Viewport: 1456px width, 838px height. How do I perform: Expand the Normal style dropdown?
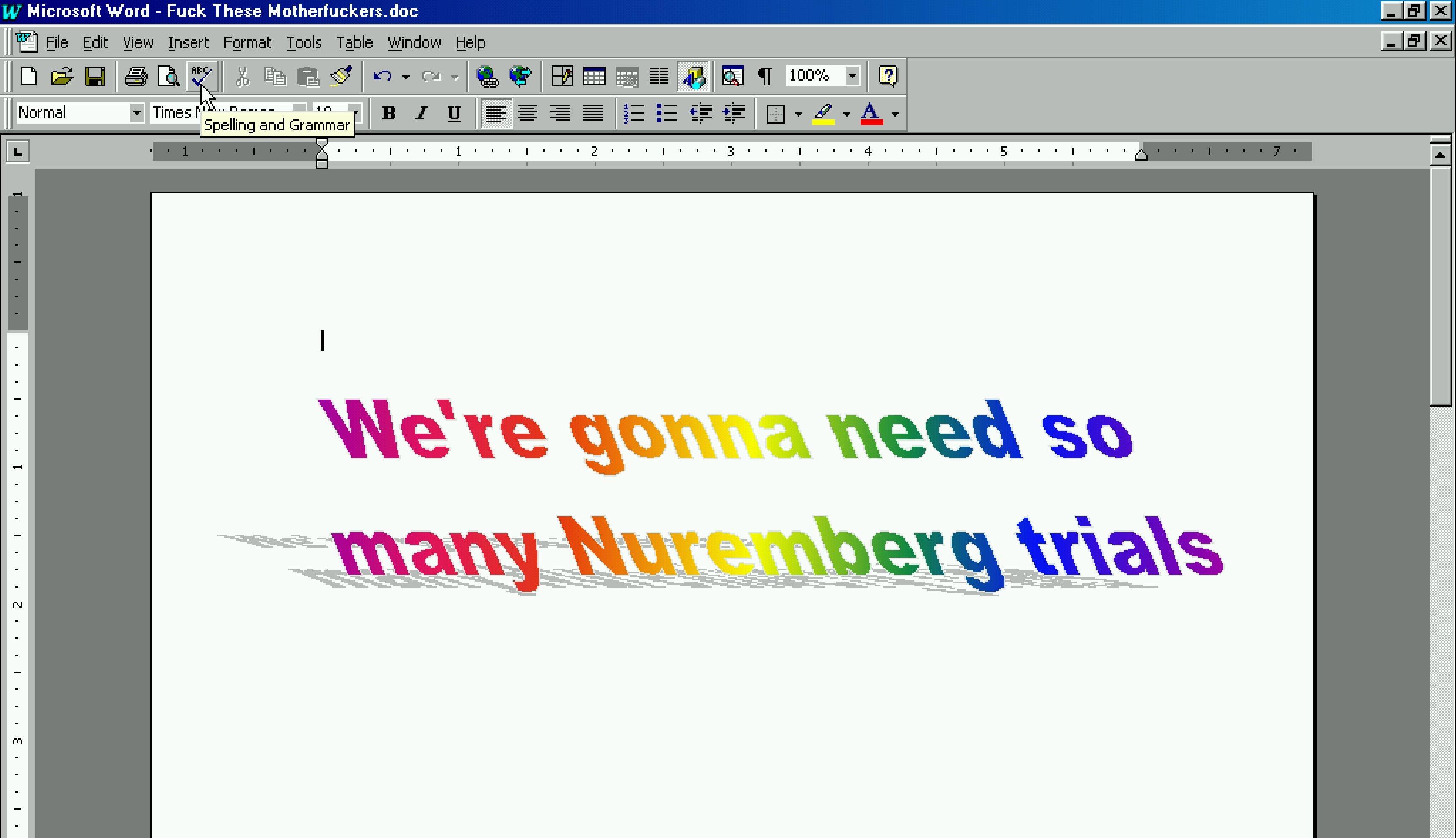coord(136,113)
